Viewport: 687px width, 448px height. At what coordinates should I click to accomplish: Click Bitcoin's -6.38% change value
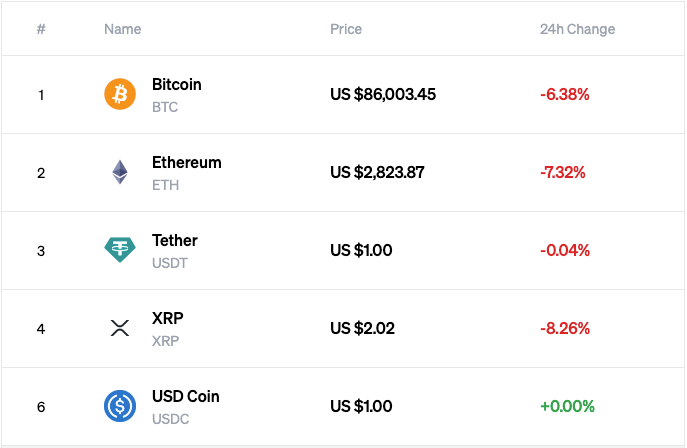pos(564,95)
